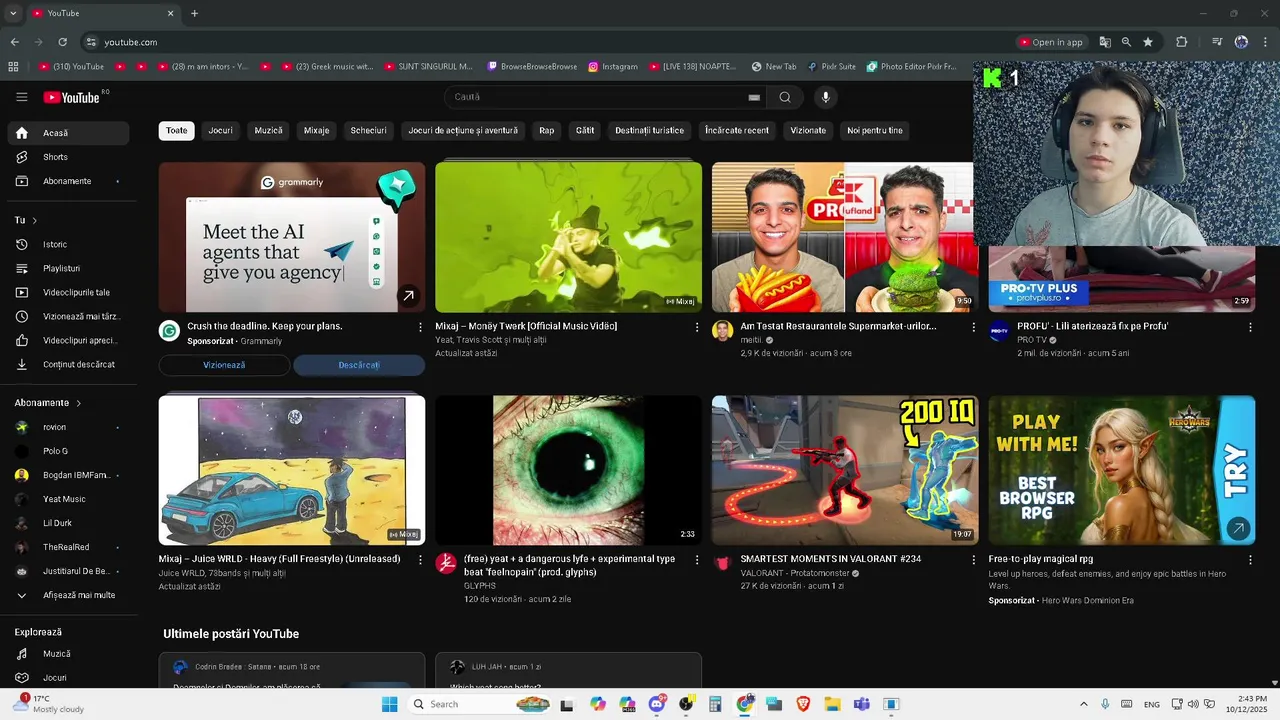This screenshot has width=1280, height=720.
Task: Select Încărcate recent filter chip
Action: click(737, 131)
